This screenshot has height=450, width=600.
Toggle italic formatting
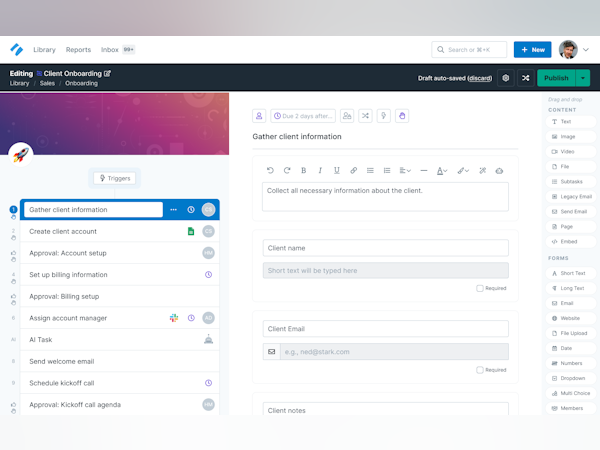coord(320,170)
